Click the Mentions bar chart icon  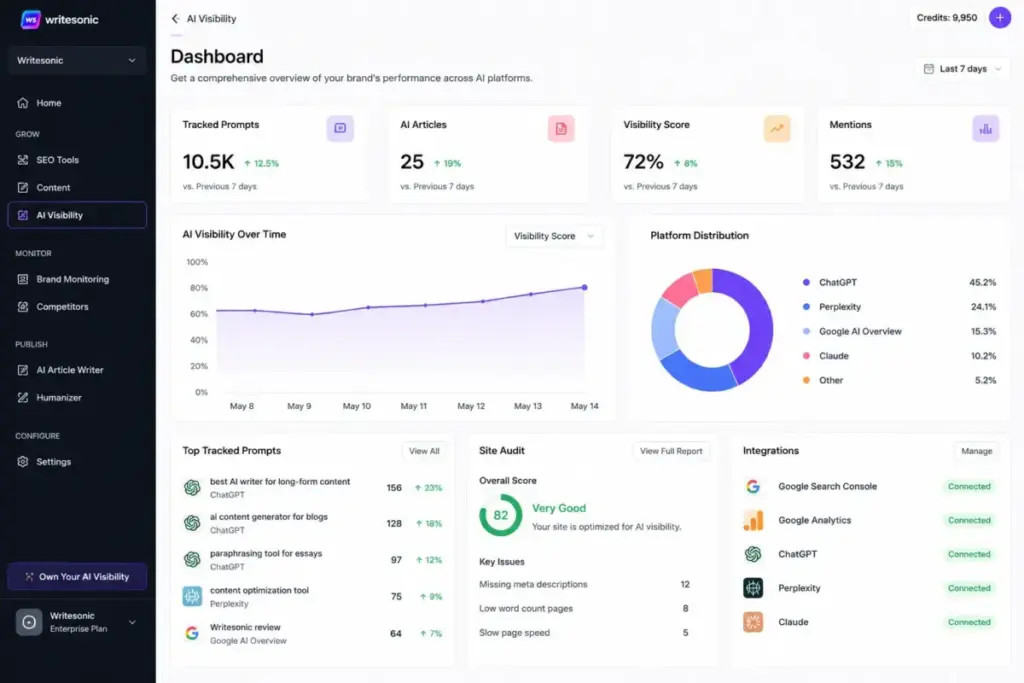point(985,129)
